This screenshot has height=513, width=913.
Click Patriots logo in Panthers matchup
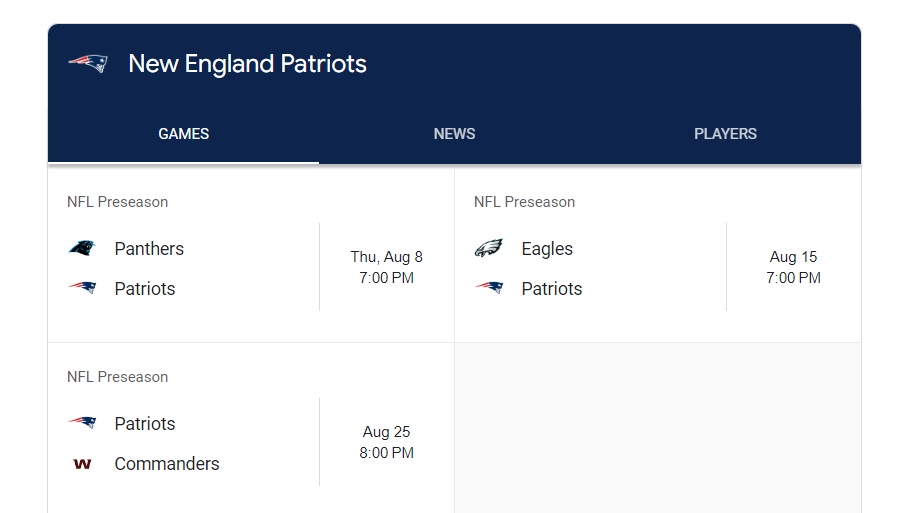(82, 288)
